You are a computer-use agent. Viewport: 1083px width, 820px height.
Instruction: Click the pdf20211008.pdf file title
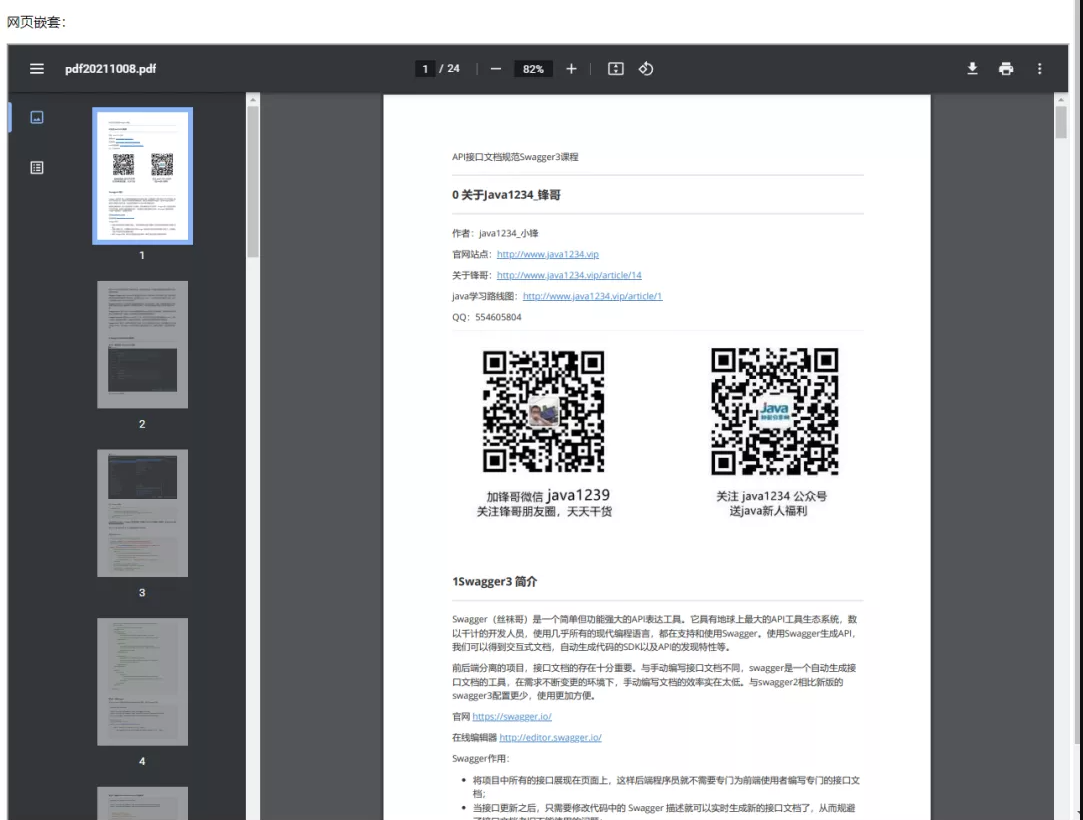click(x=111, y=68)
